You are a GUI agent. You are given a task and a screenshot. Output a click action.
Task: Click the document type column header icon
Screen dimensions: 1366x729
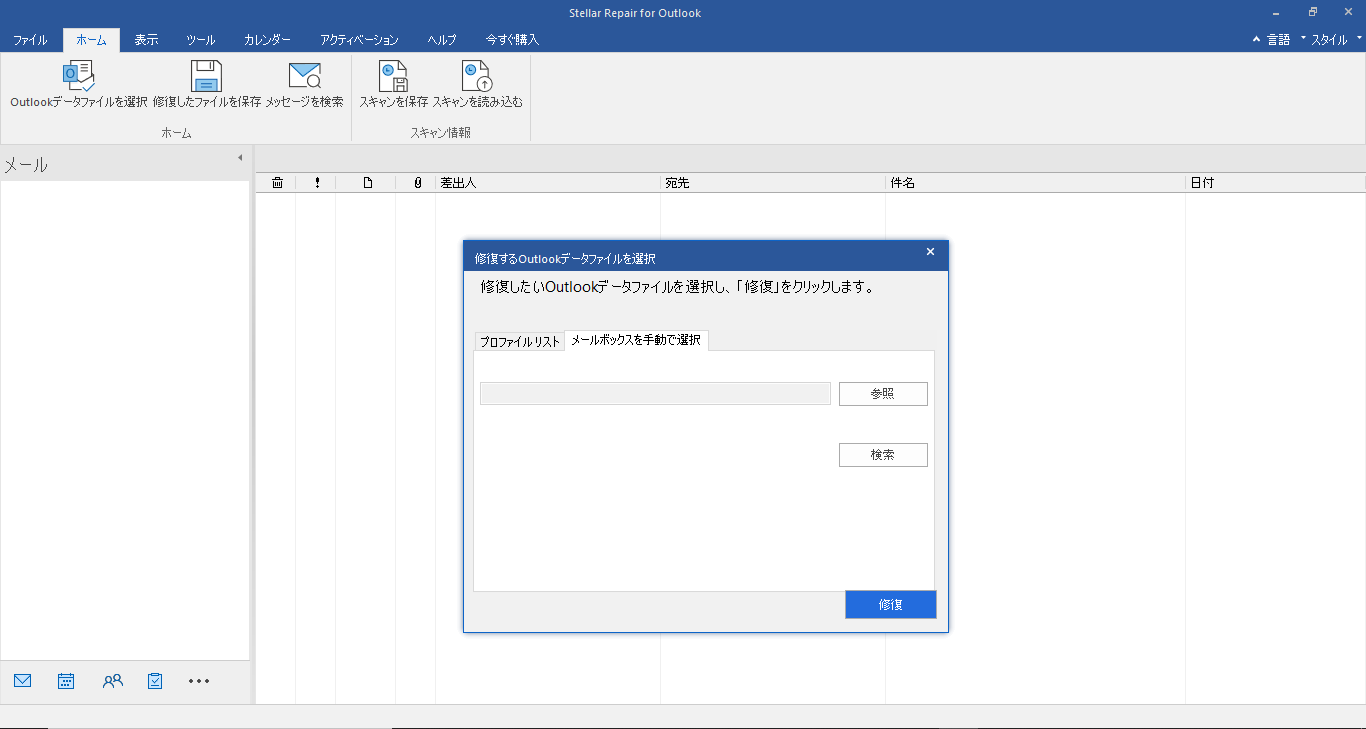(367, 183)
